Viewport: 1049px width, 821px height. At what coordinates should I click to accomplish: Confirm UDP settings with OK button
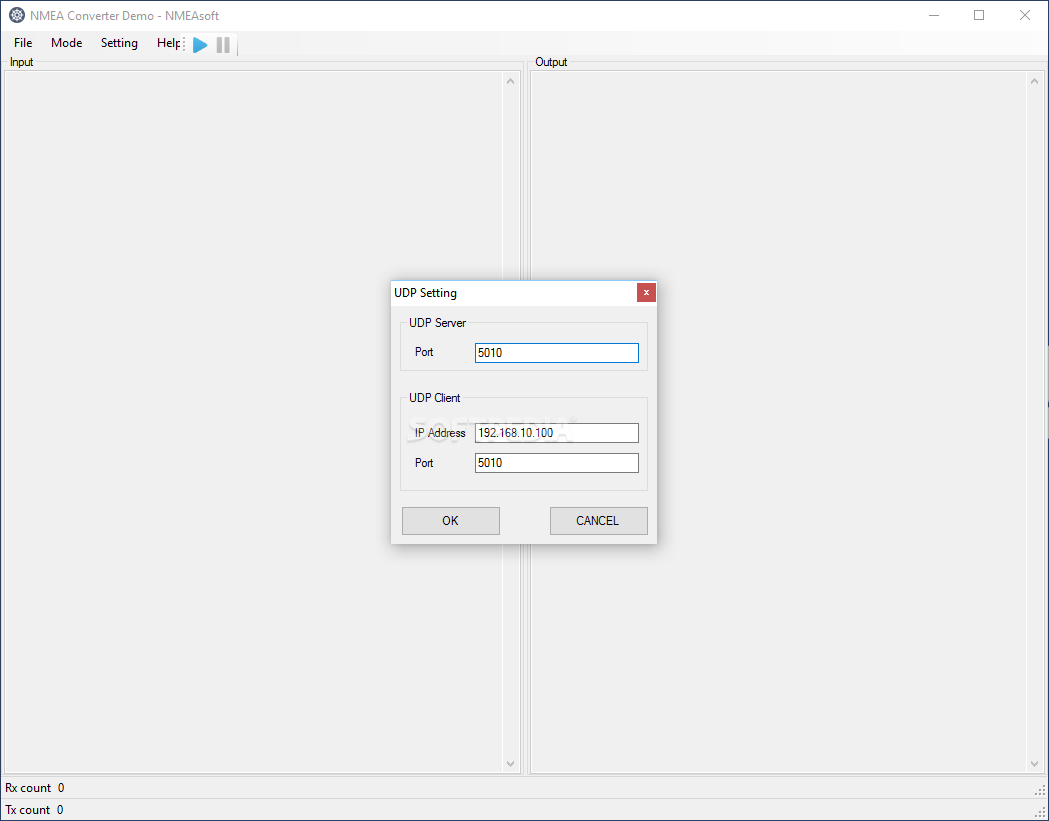[450, 521]
